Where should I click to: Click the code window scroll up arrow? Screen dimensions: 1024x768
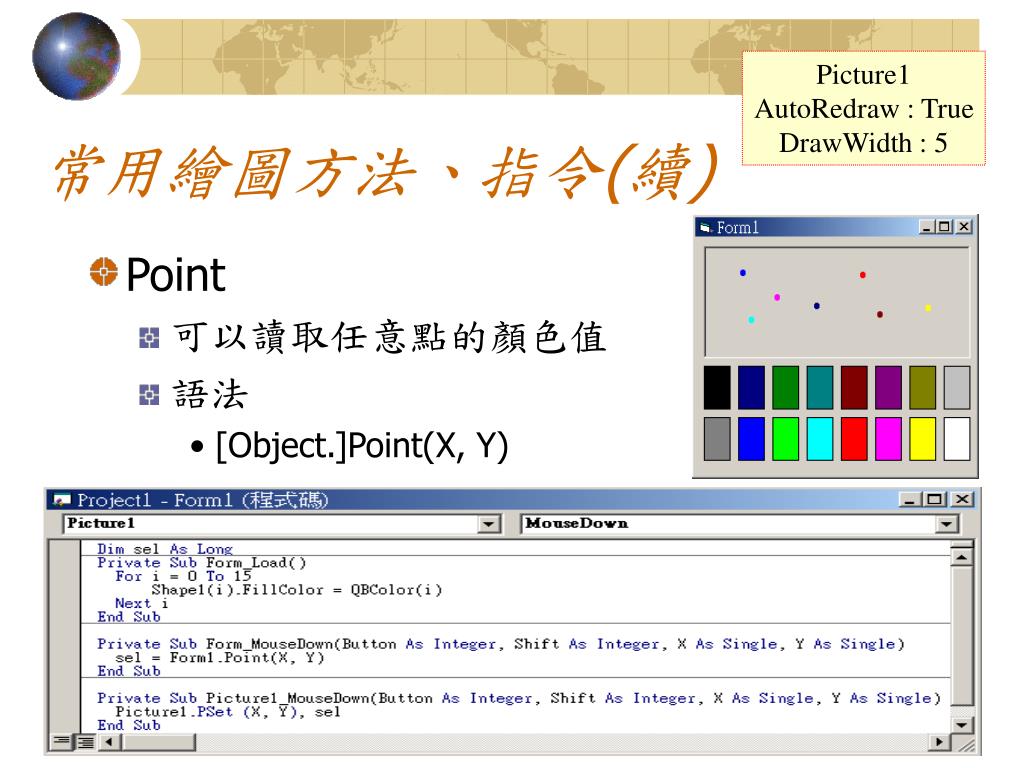pyautogui.click(x=961, y=557)
